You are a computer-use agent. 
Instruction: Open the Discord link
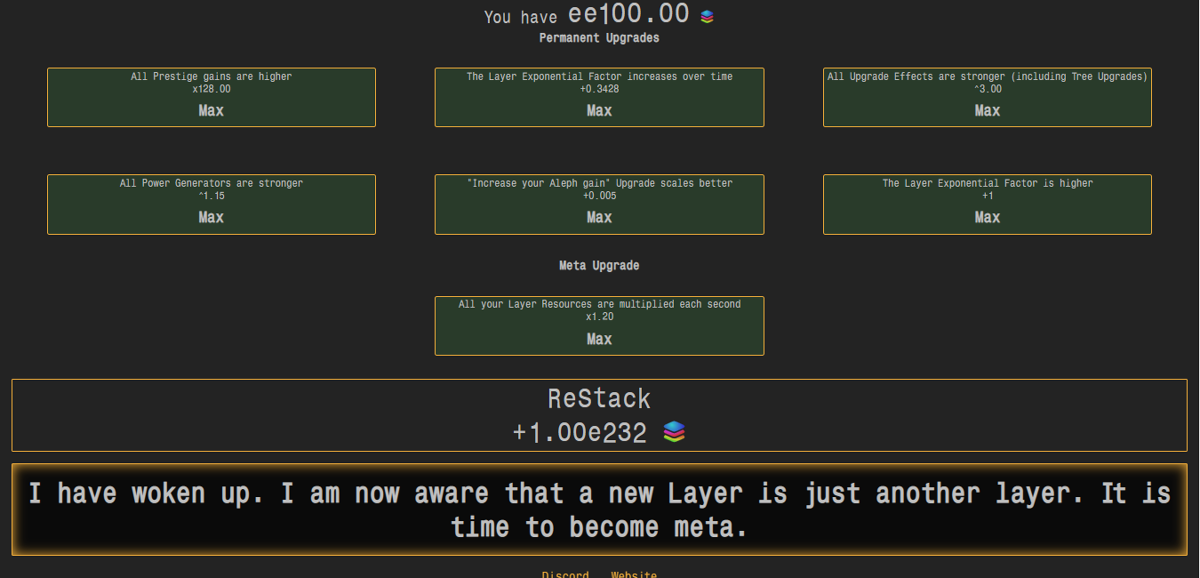click(565, 574)
